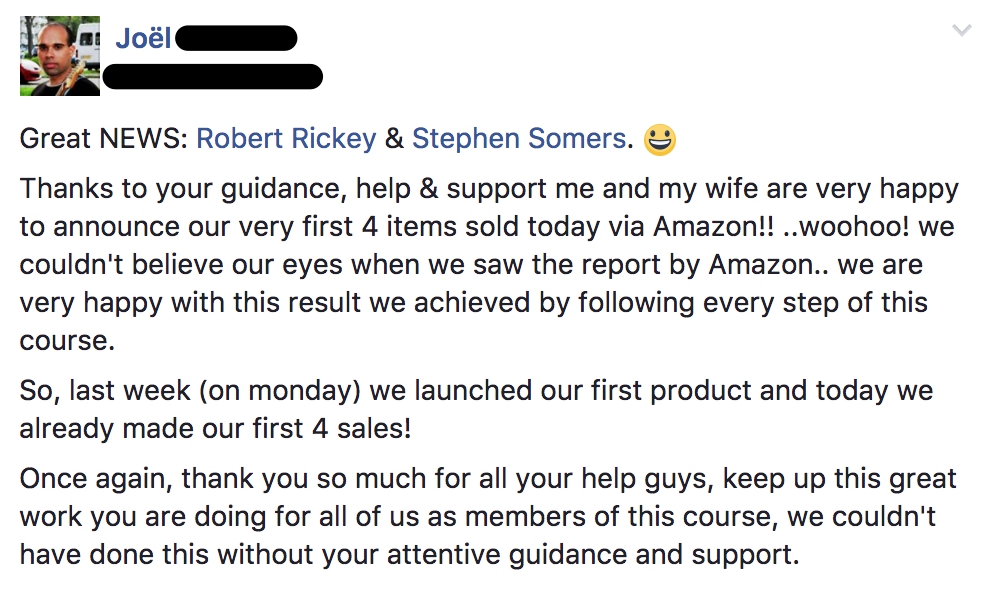This screenshot has width=994, height=592.
Task: Open the post options chevron menu
Action: point(961,32)
